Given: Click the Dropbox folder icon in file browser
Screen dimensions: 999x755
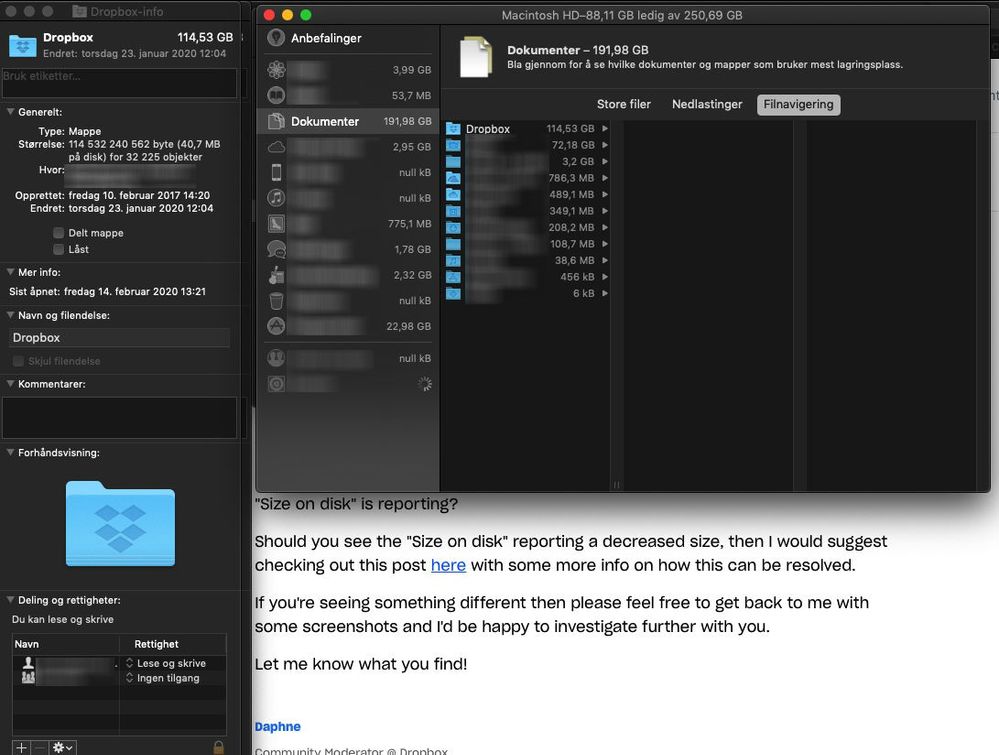Looking at the screenshot, I should [453, 128].
